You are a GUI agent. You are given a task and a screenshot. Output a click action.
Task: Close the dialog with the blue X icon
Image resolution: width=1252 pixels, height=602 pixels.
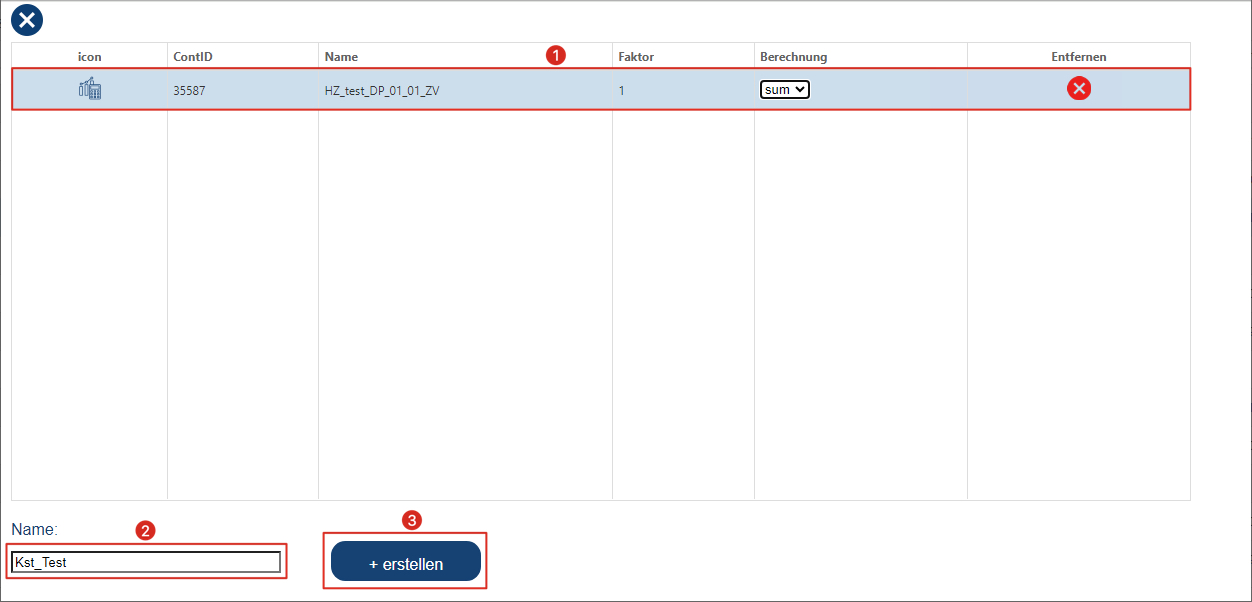[27, 19]
